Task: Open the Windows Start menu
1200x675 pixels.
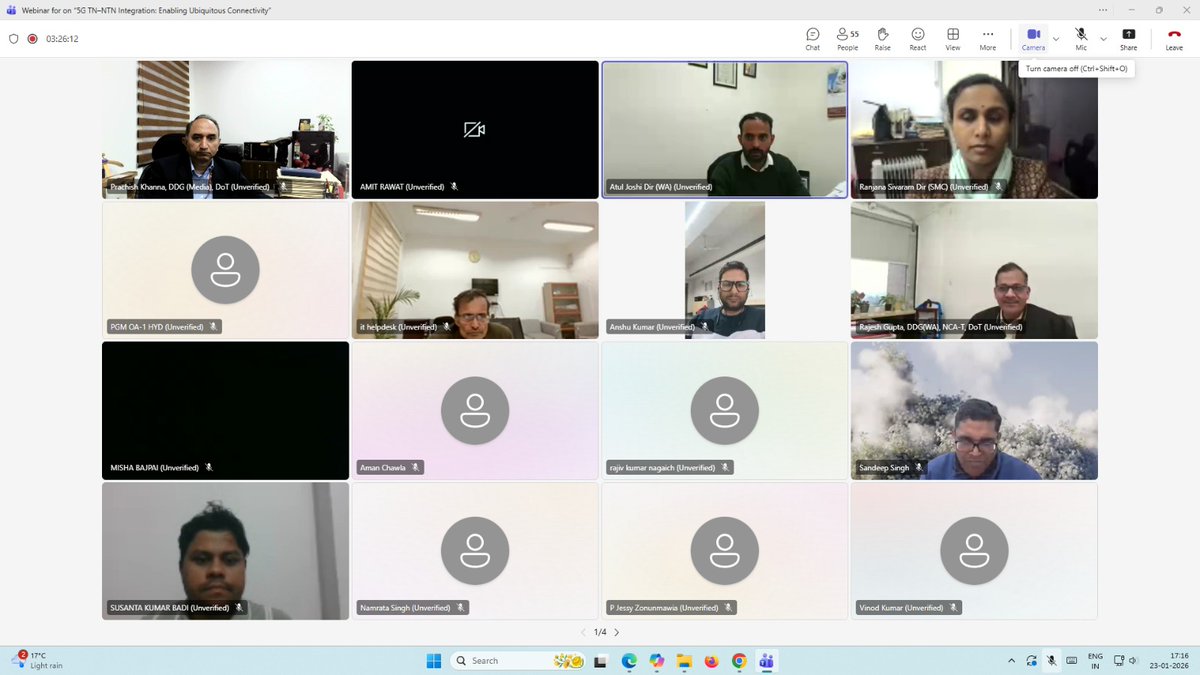Action: pyautogui.click(x=434, y=661)
